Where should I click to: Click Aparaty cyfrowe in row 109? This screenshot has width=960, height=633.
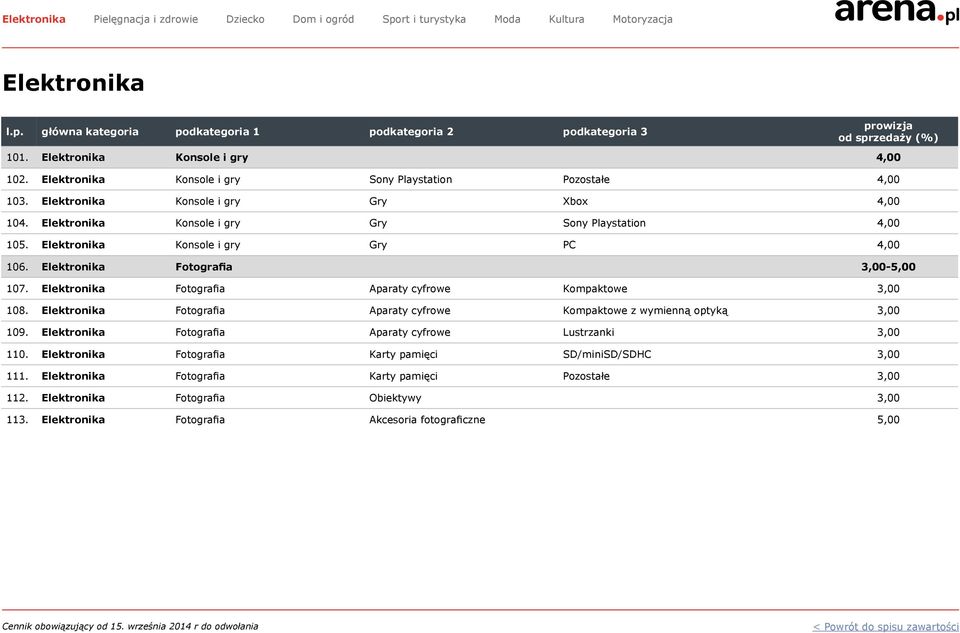tap(410, 332)
